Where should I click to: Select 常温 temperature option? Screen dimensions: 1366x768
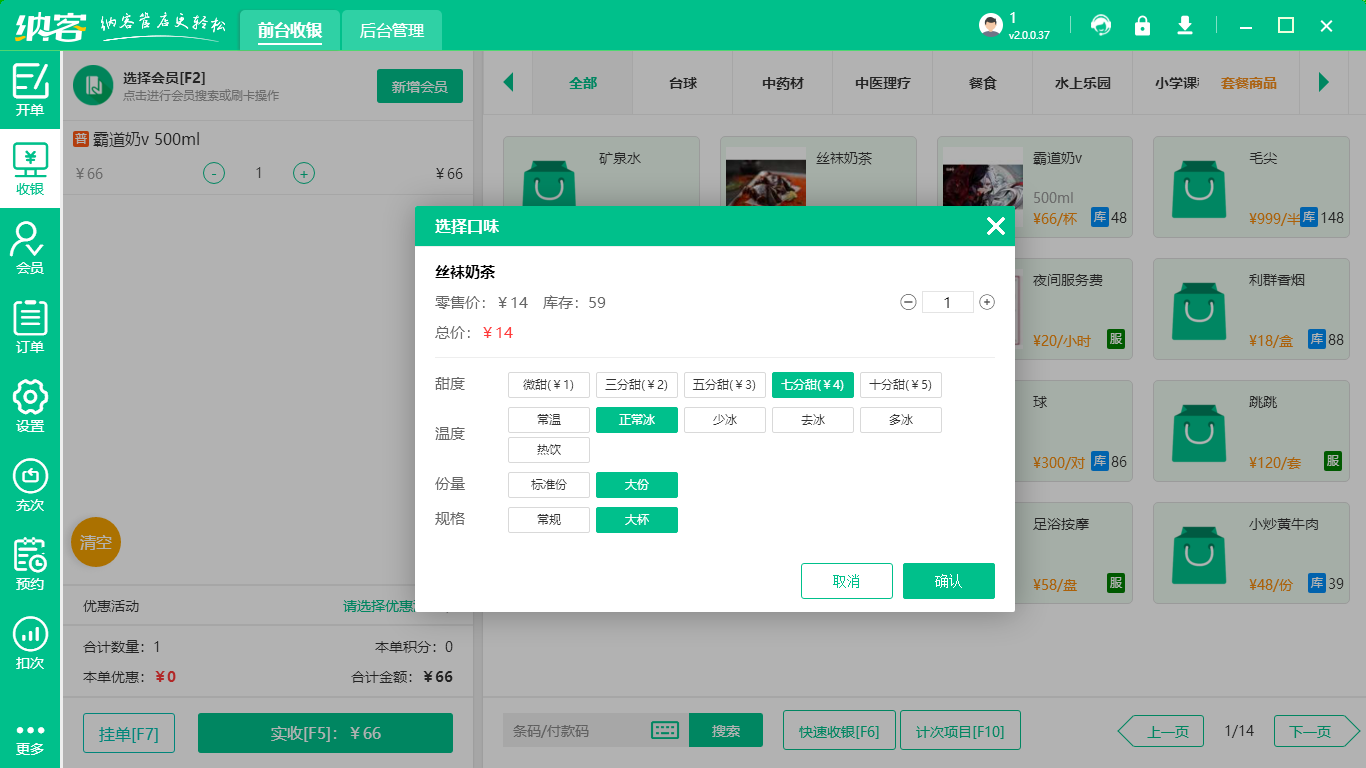click(549, 420)
